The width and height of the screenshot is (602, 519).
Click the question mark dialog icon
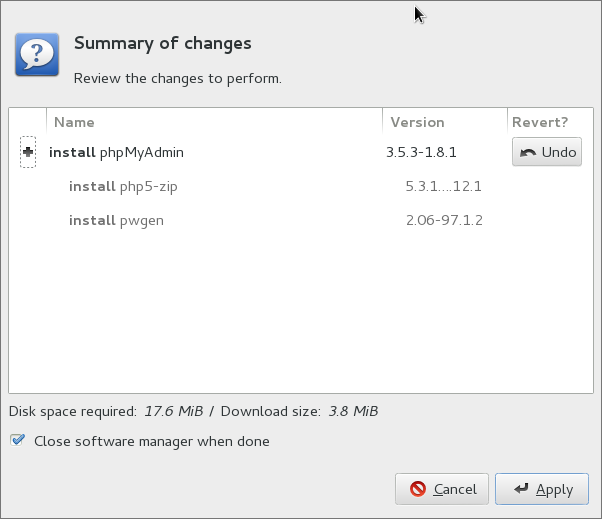point(37,54)
